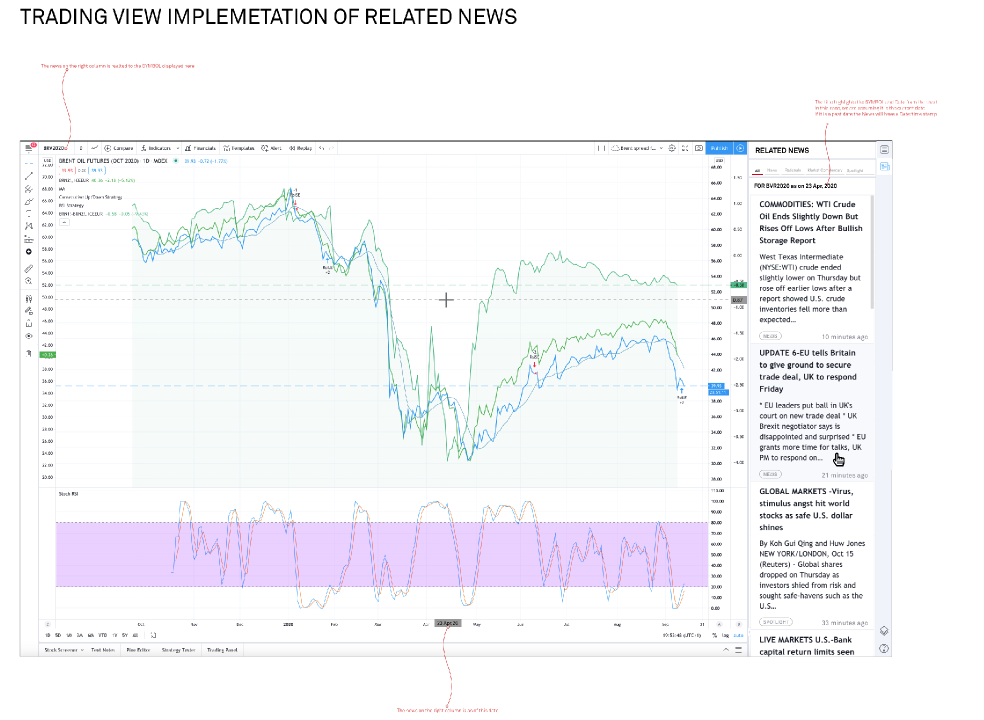Open the news panel icon in right sidebar
Image resolution: width=984 pixels, height=720 pixels.
point(885,166)
